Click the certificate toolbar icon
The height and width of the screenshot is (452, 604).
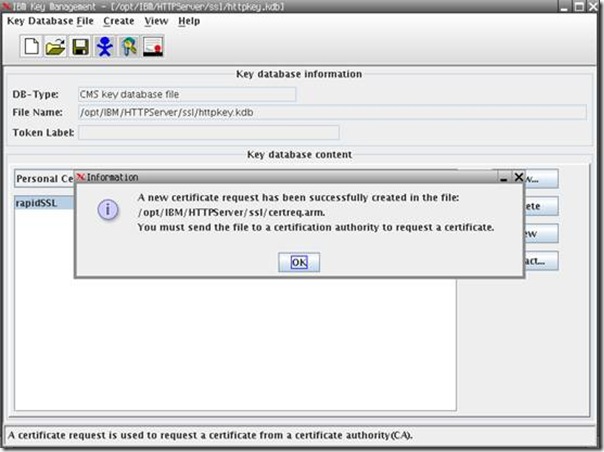pos(153,47)
